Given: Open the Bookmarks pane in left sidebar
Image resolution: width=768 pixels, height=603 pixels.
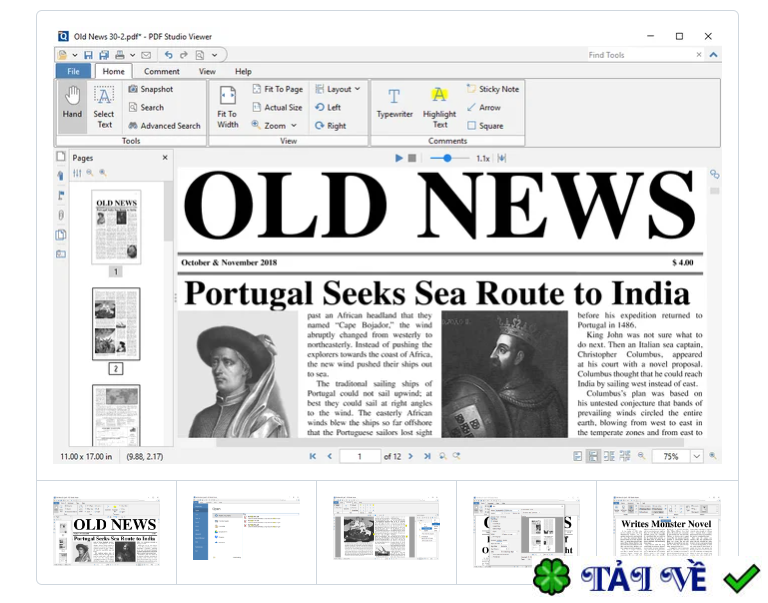Looking at the screenshot, I should point(61,176).
